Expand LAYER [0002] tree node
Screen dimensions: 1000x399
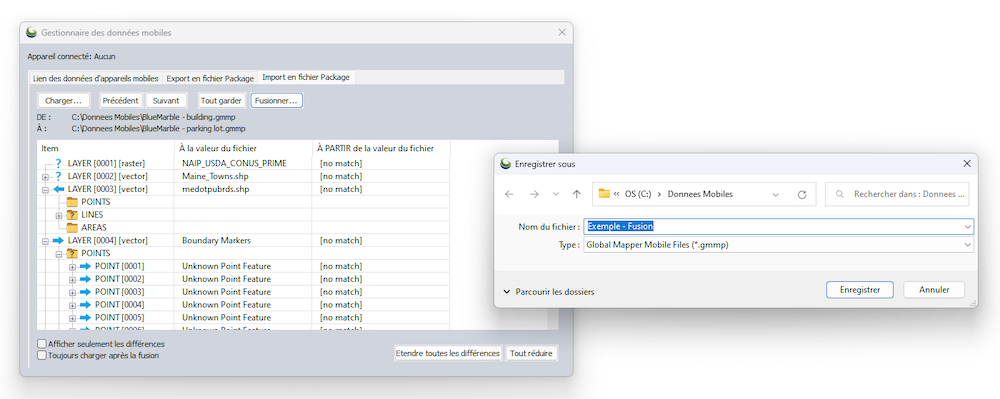[45, 177]
